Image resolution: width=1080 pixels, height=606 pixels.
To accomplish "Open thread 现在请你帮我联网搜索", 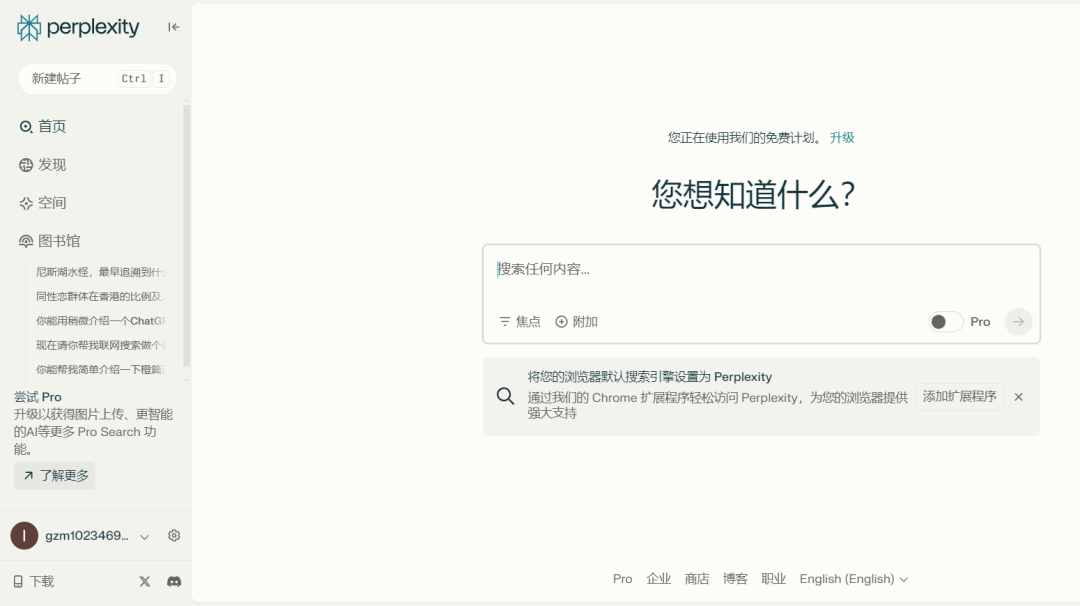I will 101,345.
